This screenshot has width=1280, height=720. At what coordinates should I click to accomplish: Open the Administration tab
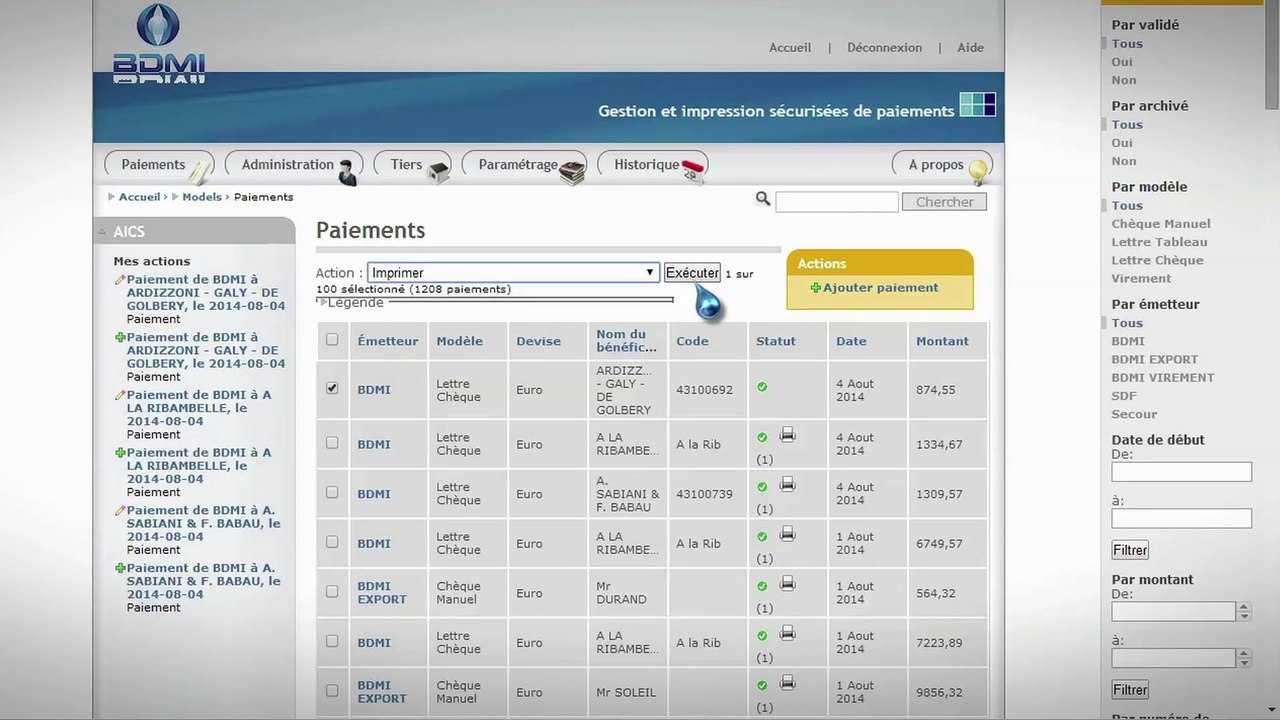pos(294,165)
